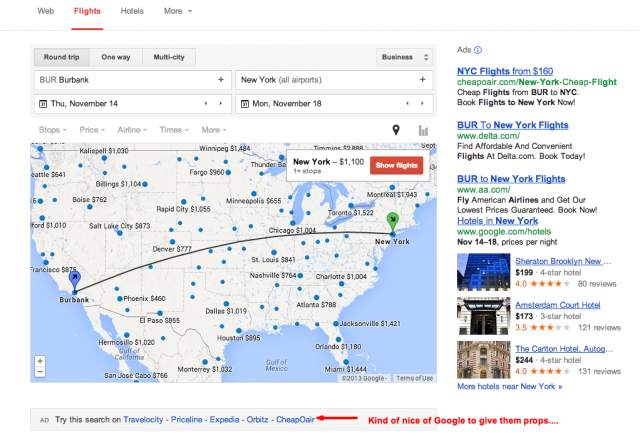640x438 pixels.
Task: Try this search on Expedia
Action: (x=224, y=419)
